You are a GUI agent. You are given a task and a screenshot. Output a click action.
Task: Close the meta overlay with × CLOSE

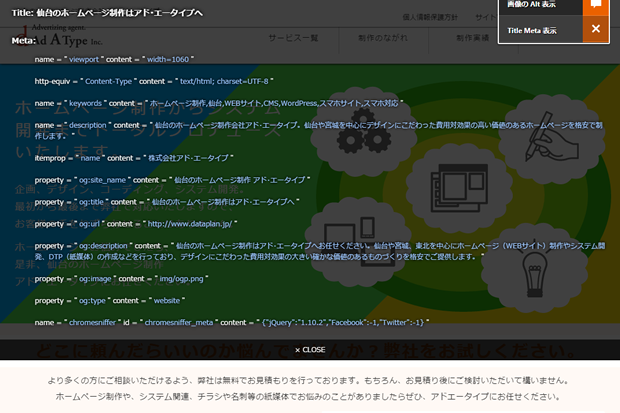310,350
